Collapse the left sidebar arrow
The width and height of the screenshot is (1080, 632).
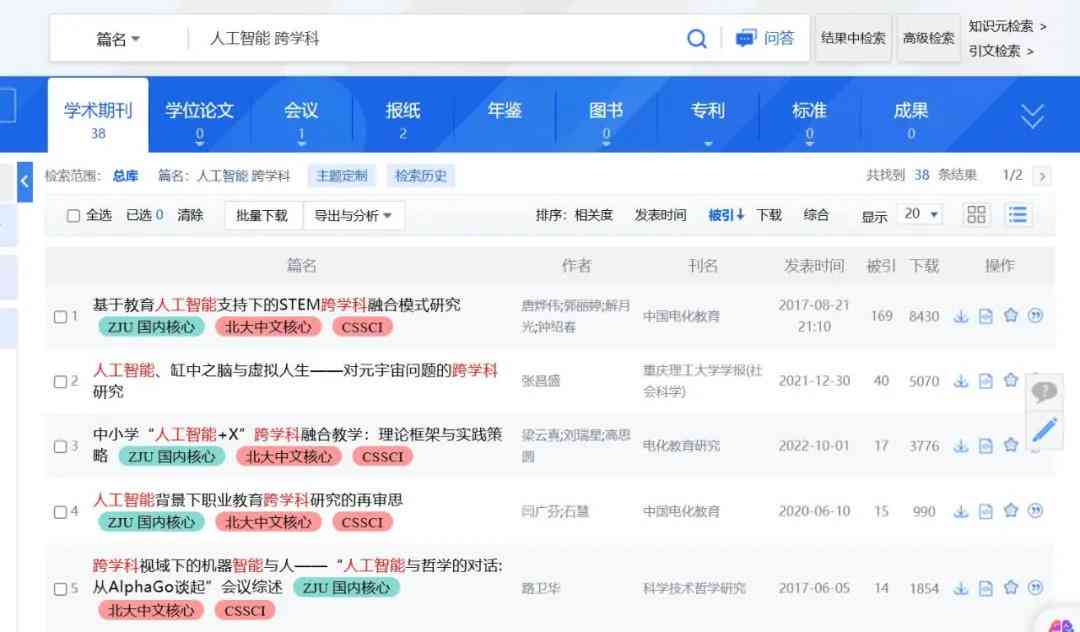tap(25, 182)
